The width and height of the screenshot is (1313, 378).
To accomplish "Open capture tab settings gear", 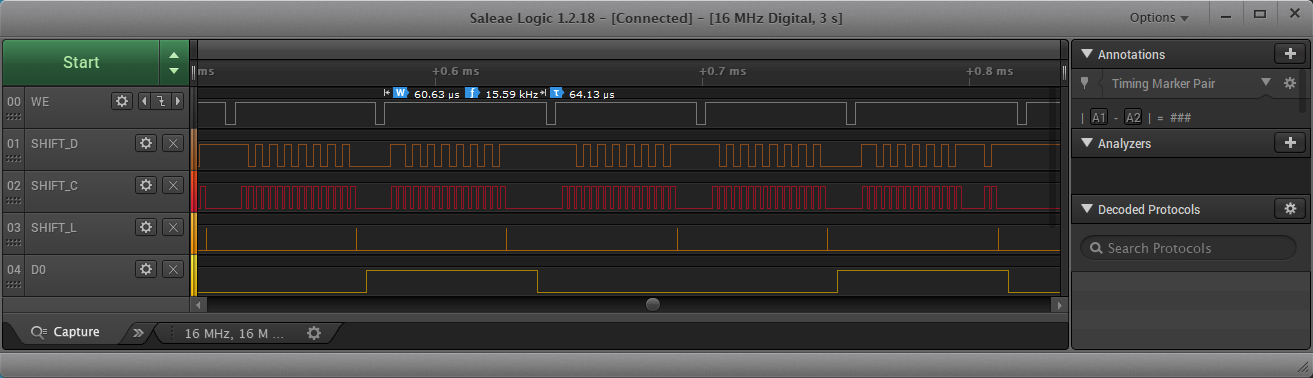I will point(314,333).
